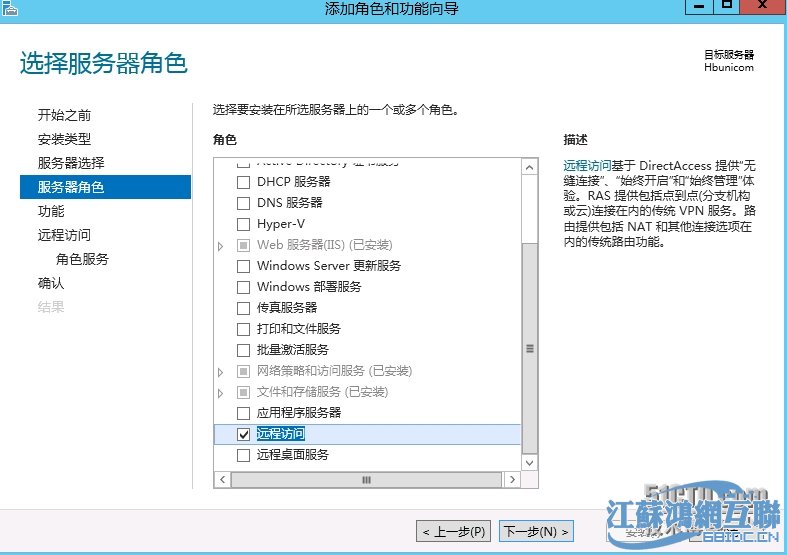Check the DHCP 服务器 role checkbox
Viewport: 787px width, 555px height.
point(243,182)
